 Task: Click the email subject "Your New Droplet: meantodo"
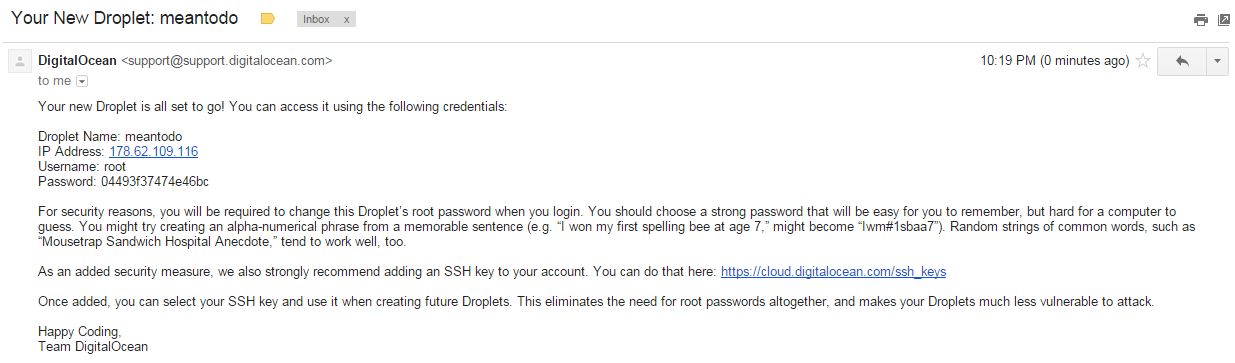(129, 19)
